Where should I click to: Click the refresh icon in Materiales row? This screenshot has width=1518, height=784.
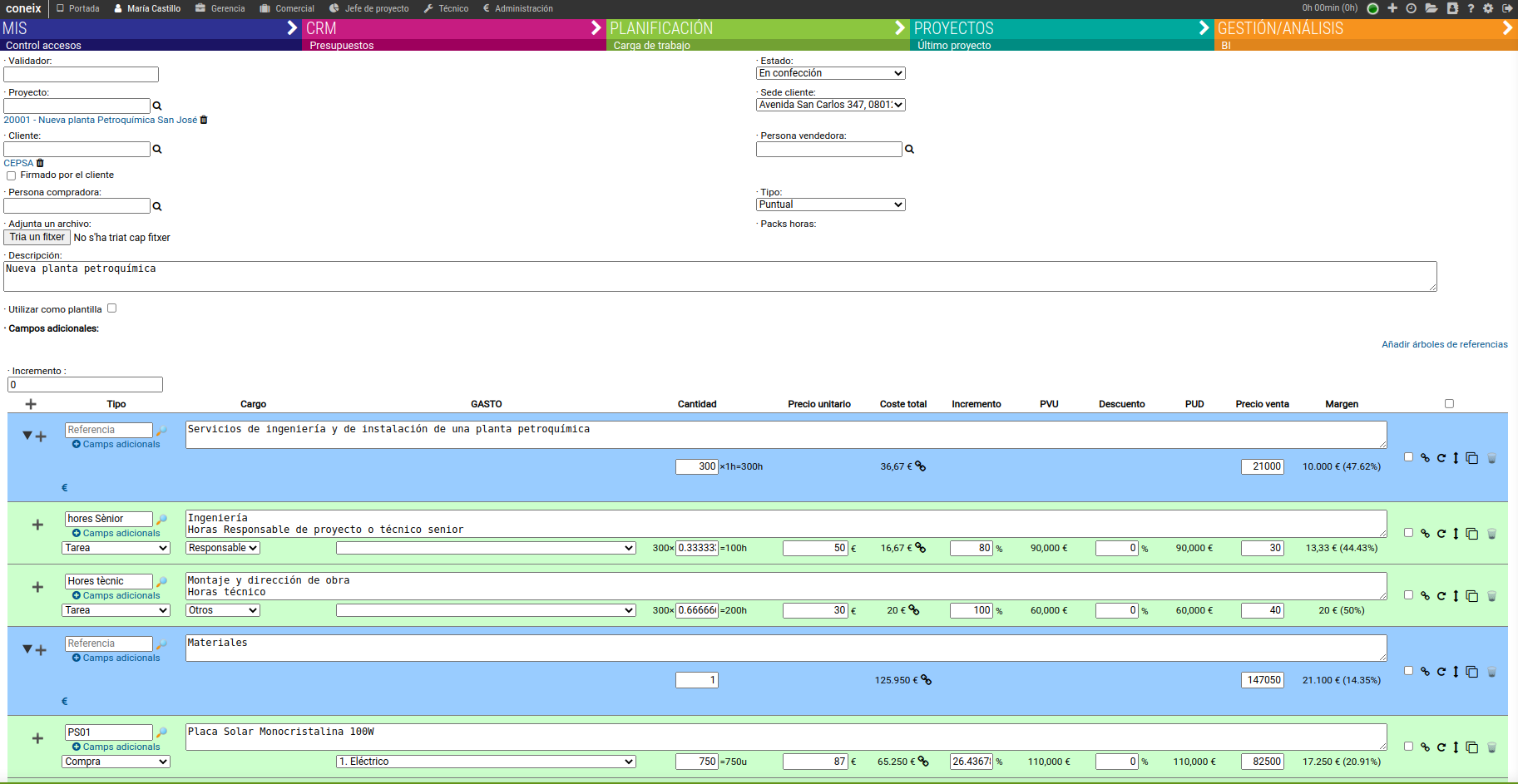pos(1441,672)
